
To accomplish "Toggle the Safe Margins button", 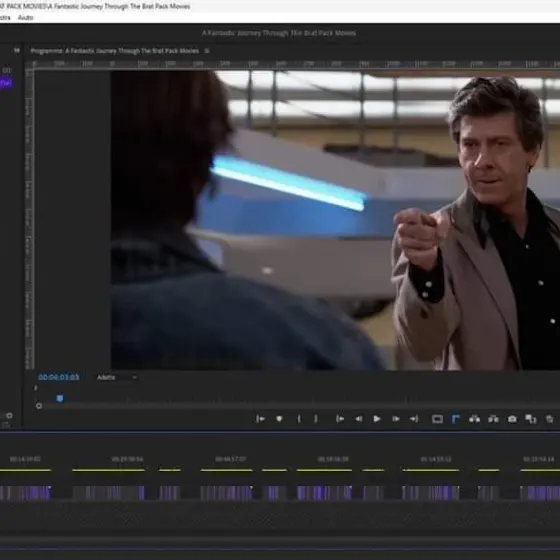I will (x=438, y=419).
